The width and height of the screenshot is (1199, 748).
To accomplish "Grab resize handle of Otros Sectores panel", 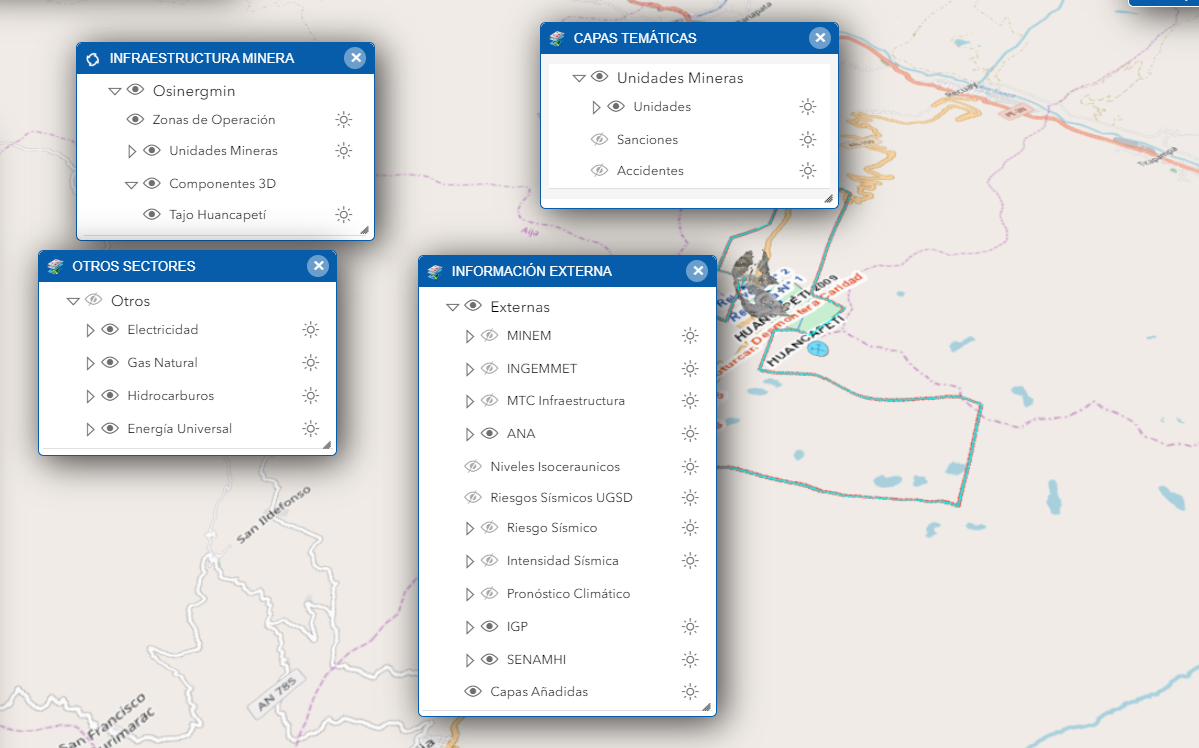I will pos(327,445).
